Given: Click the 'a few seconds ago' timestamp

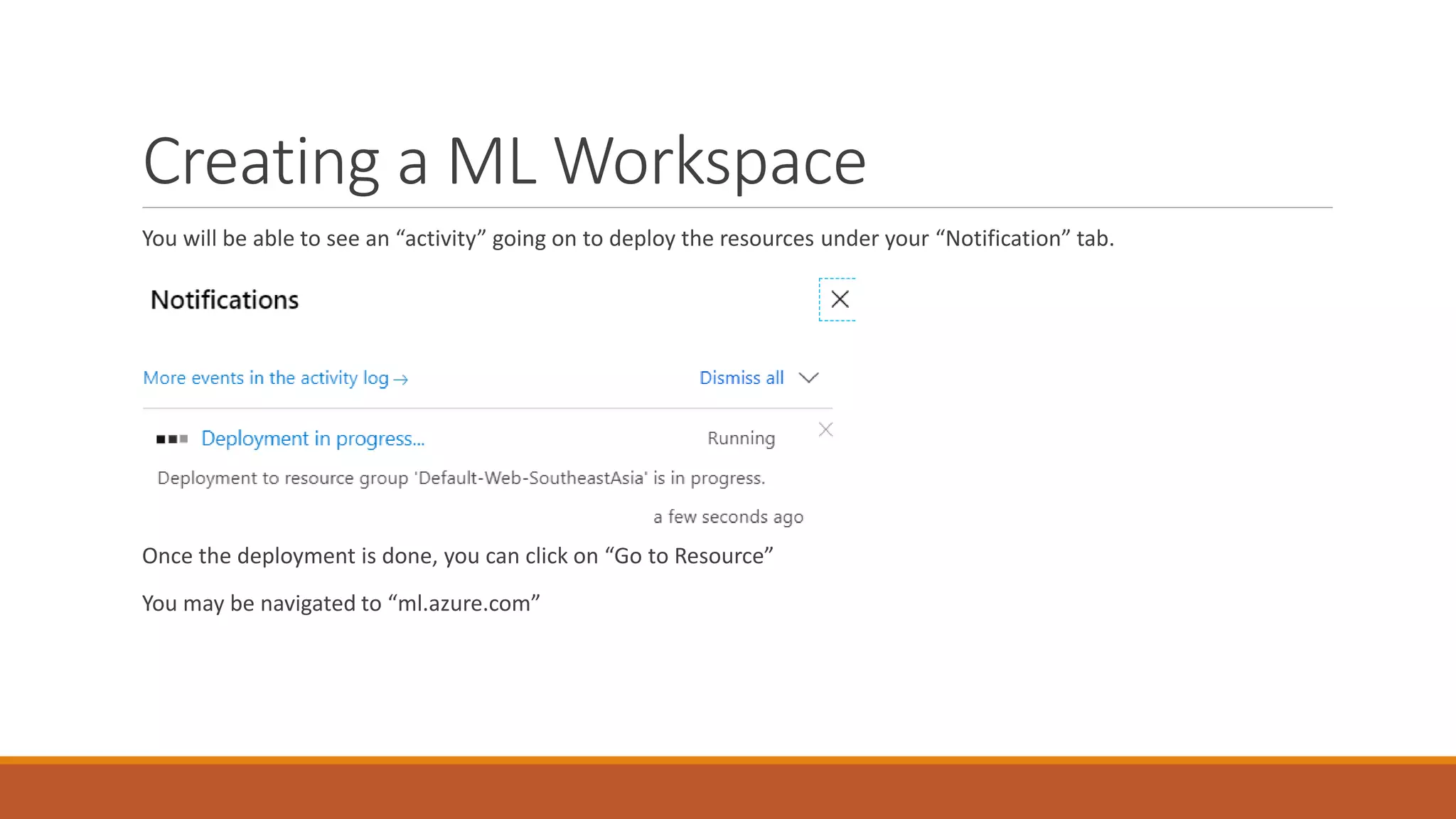Looking at the screenshot, I should (728, 517).
